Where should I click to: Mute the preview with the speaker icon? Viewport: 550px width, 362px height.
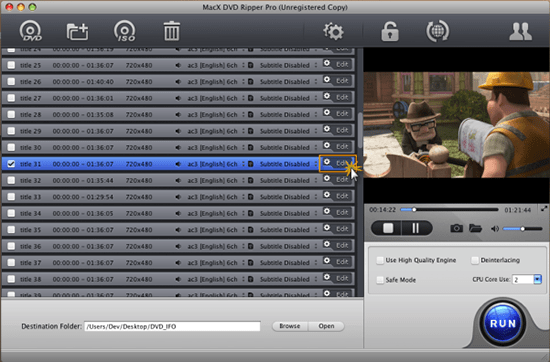(x=495, y=229)
